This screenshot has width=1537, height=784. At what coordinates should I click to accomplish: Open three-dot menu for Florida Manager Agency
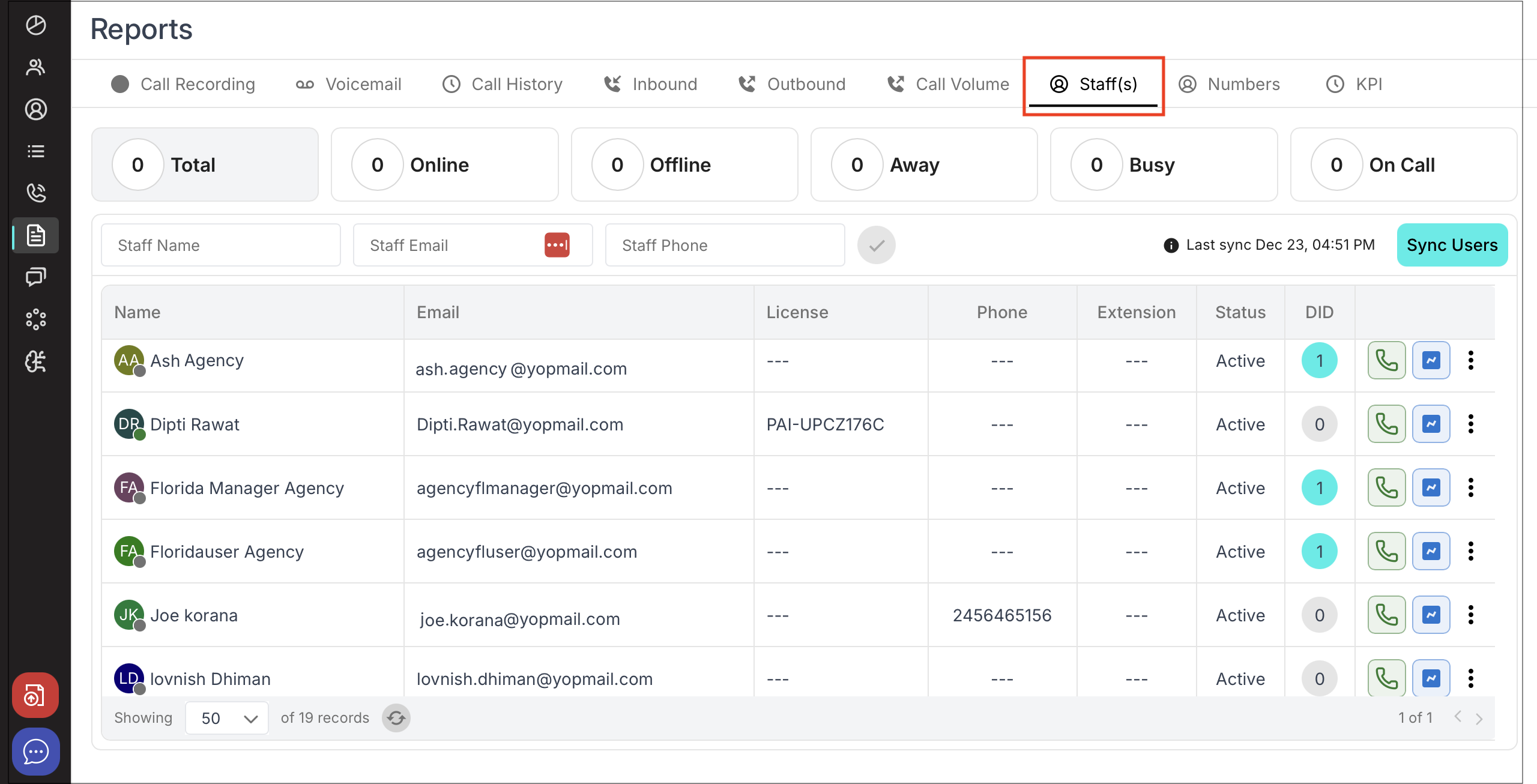(x=1470, y=487)
